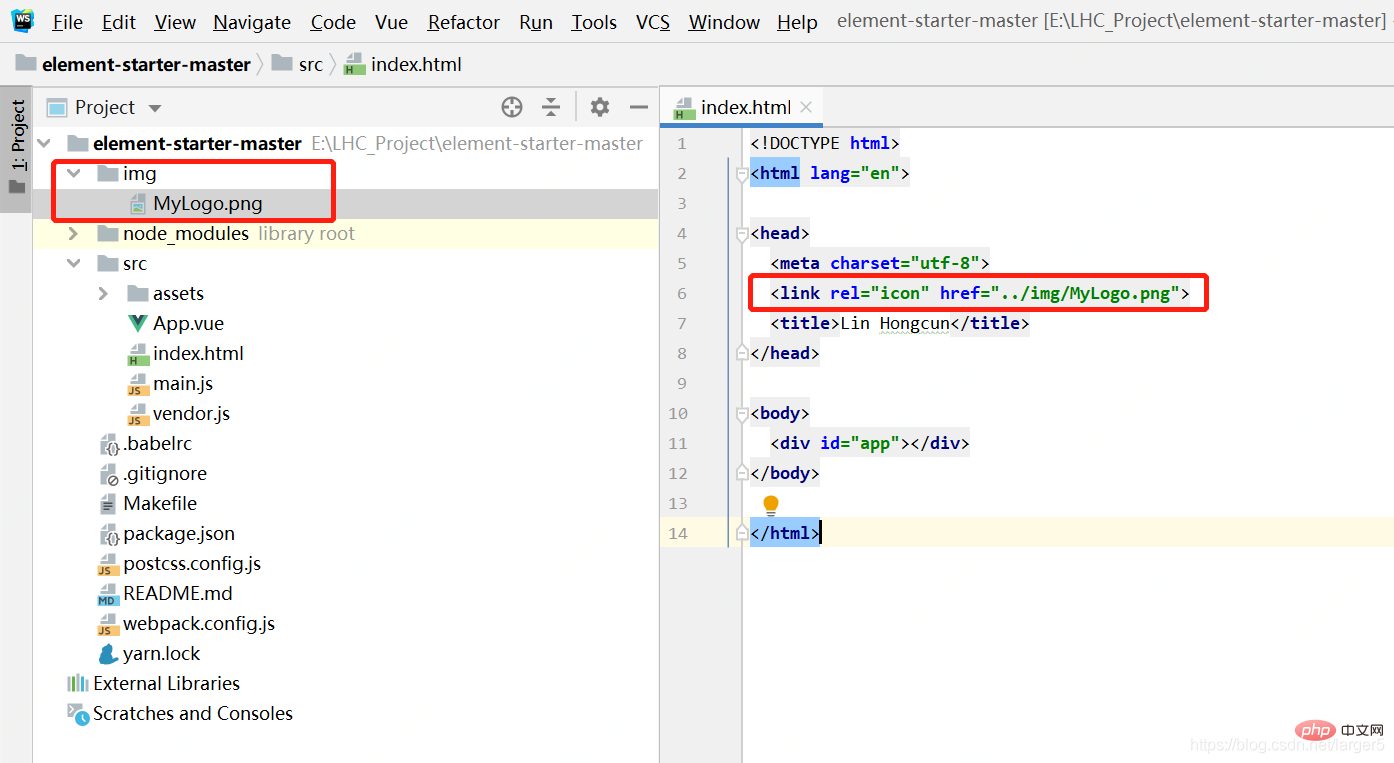1394x763 pixels.
Task: Expand the node_modules folder
Action: coord(73,233)
